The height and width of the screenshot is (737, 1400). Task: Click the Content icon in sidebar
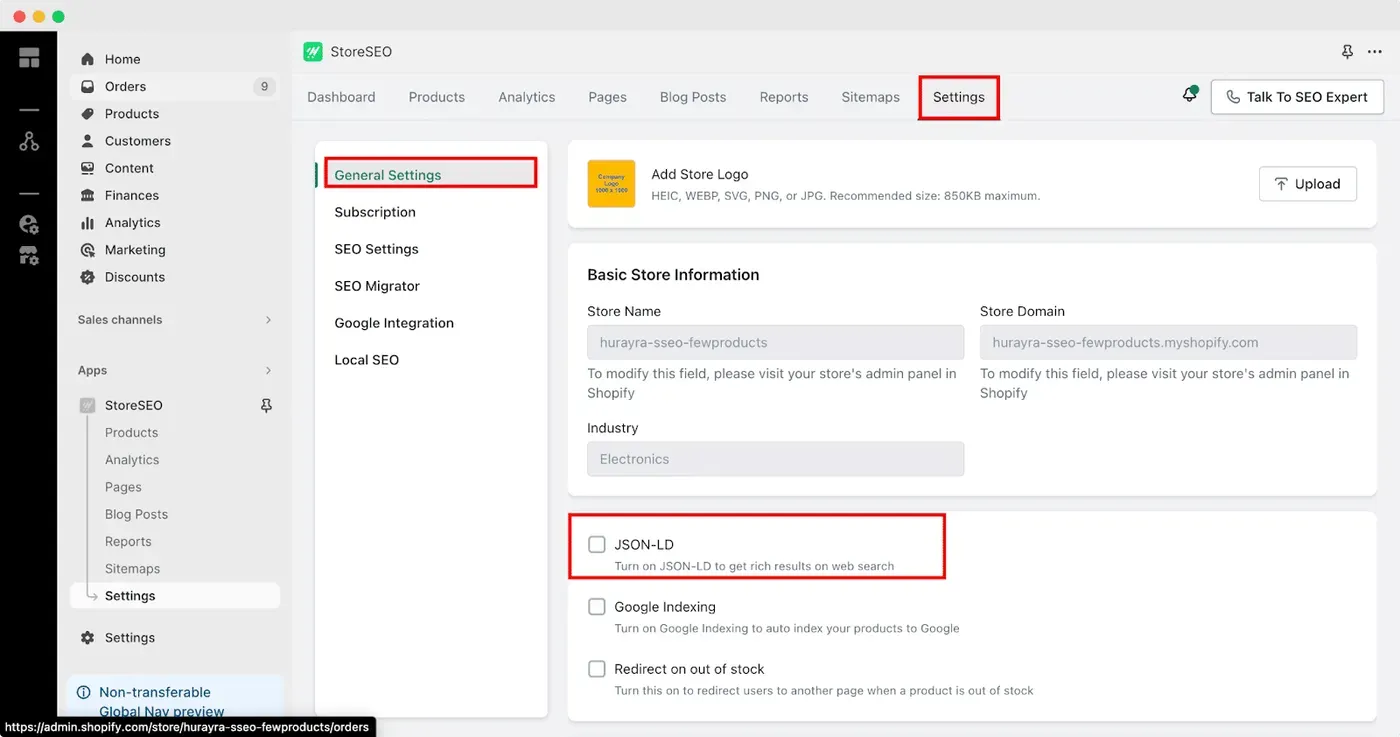tap(88, 168)
